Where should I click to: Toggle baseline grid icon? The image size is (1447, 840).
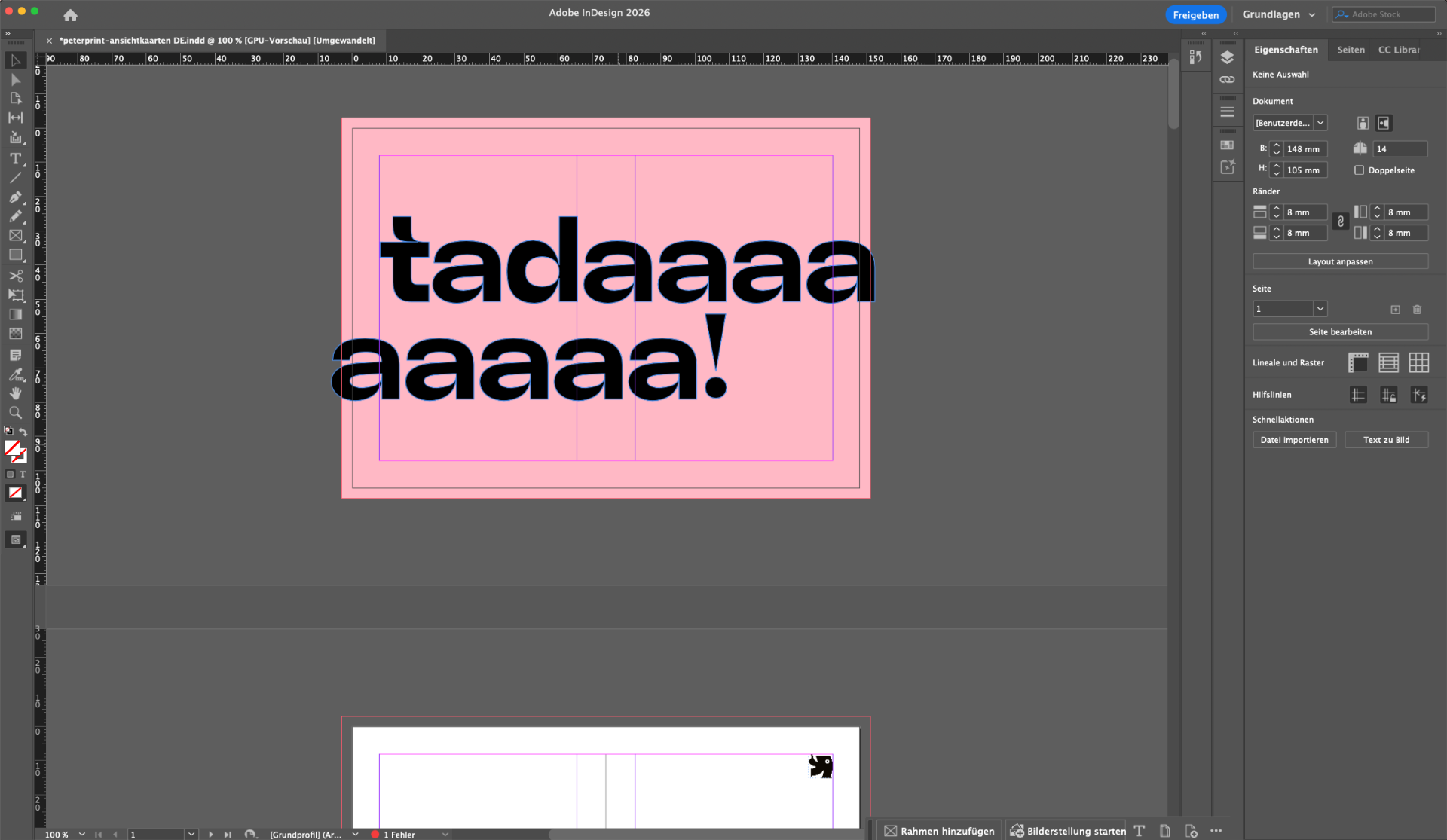[1388, 363]
